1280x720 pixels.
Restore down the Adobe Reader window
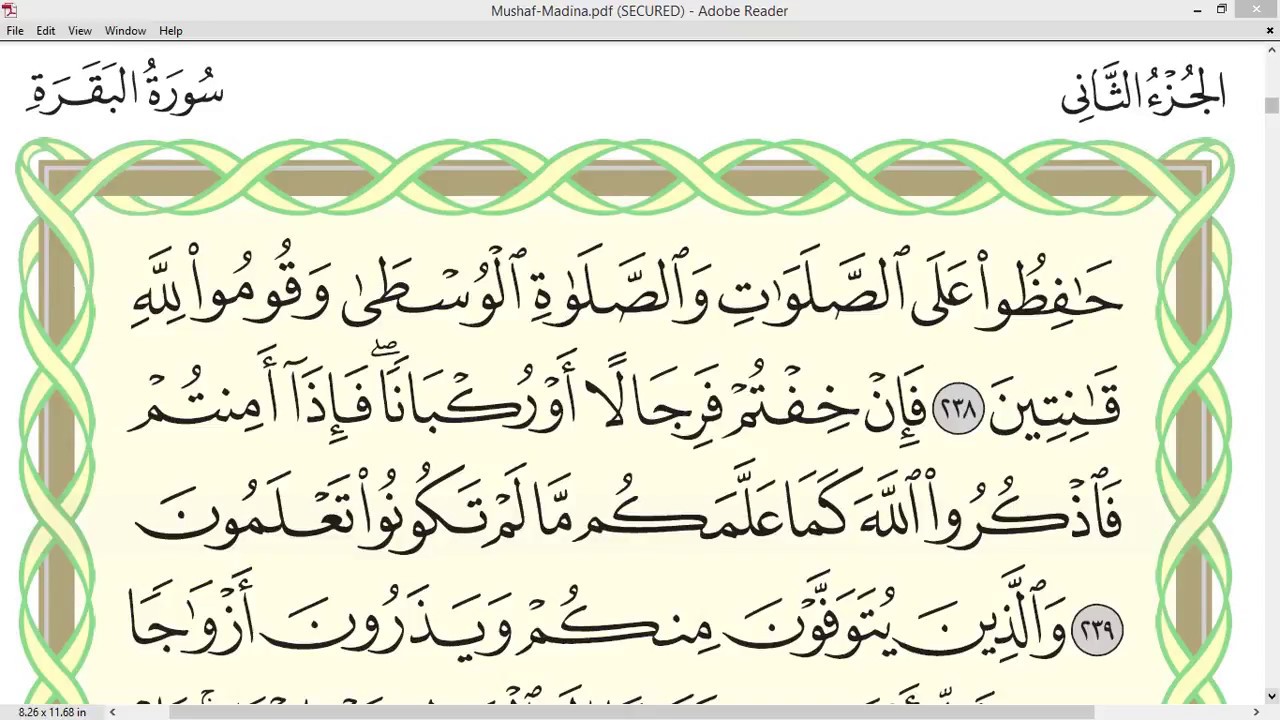tap(1222, 10)
